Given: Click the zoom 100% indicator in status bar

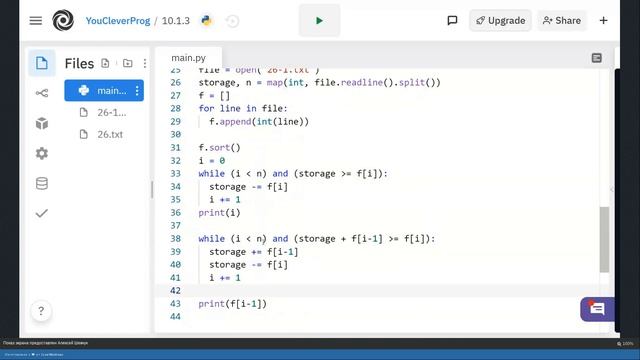Looking at the screenshot, I should [x=625, y=344].
